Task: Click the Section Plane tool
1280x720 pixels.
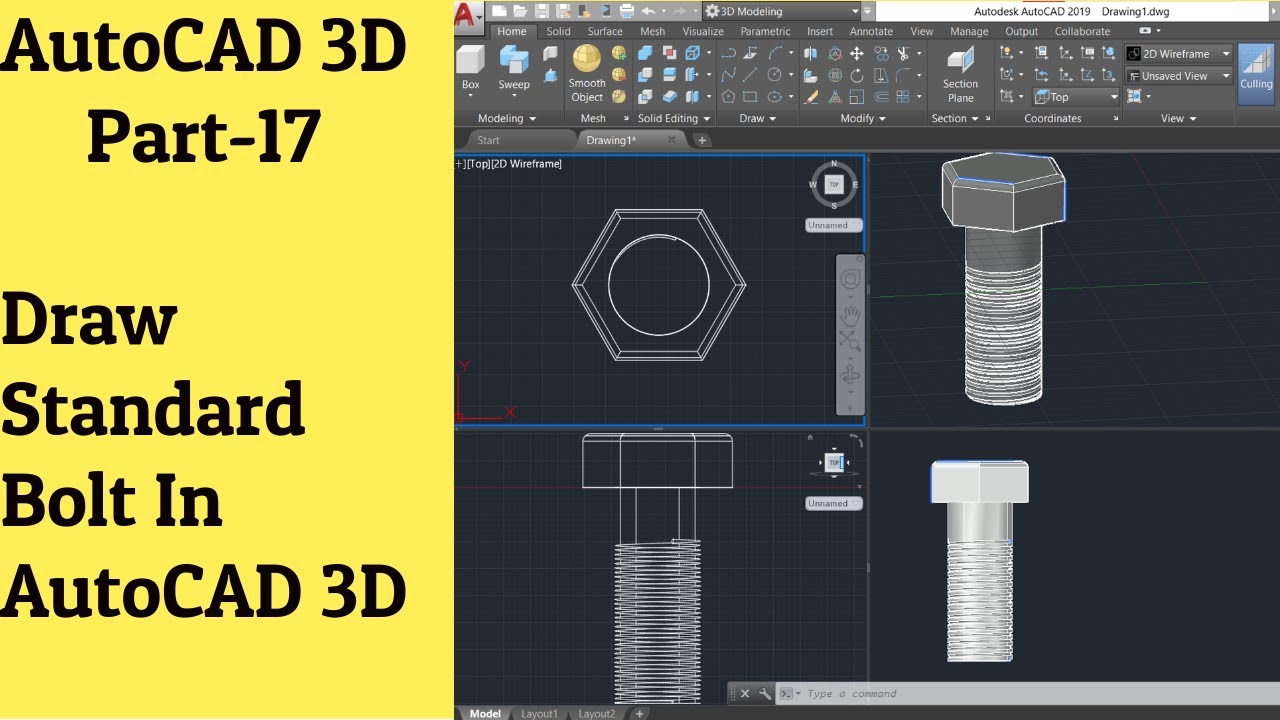Action: click(960, 74)
